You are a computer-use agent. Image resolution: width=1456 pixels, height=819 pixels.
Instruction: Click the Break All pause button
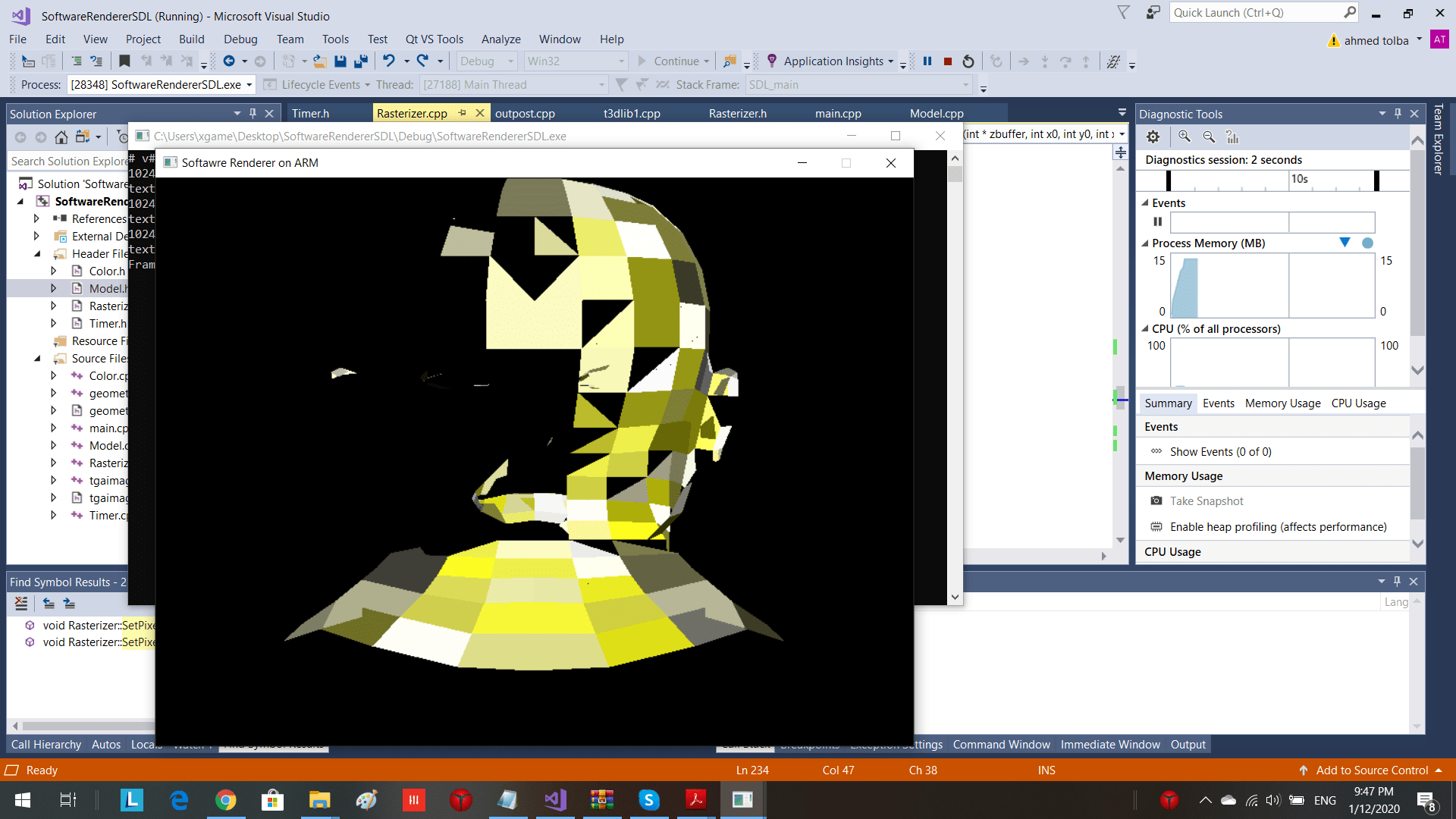click(x=927, y=61)
